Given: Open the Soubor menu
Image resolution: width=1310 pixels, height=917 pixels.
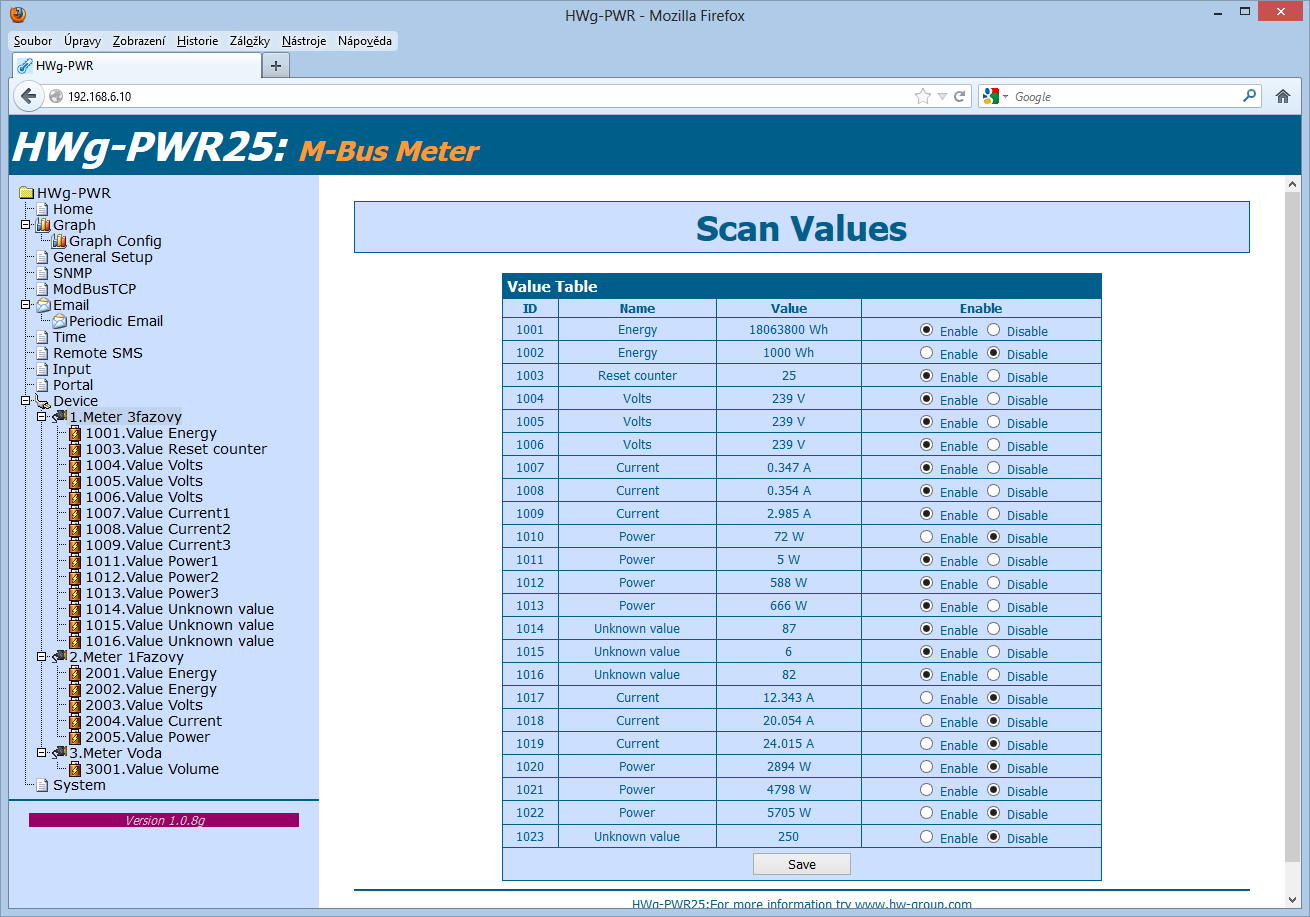Looking at the screenshot, I should coord(33,41).
